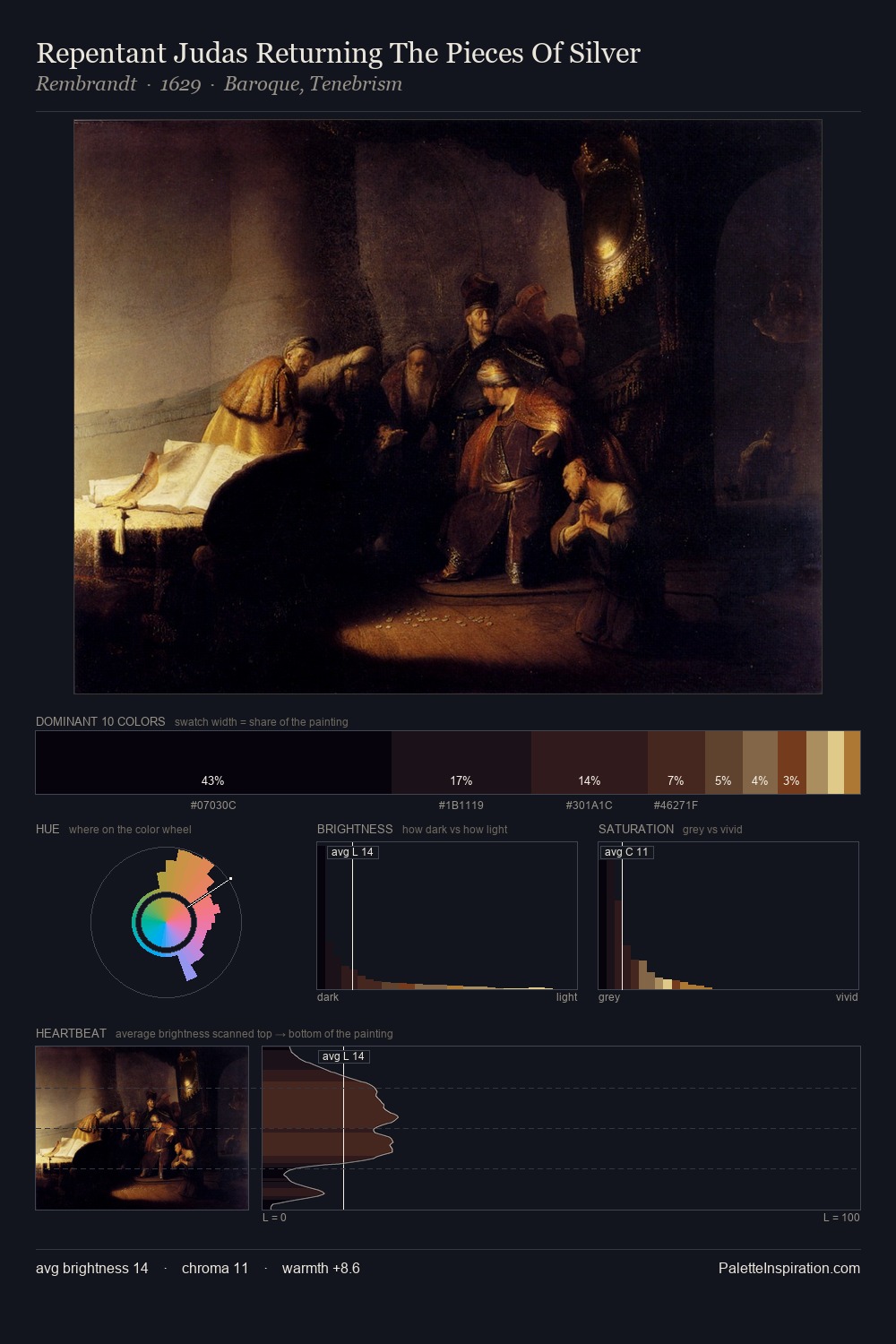The width and height of the screenshot is (896, 1344).
Task: Click the hex code #1B1119
Action: [461, 806]
